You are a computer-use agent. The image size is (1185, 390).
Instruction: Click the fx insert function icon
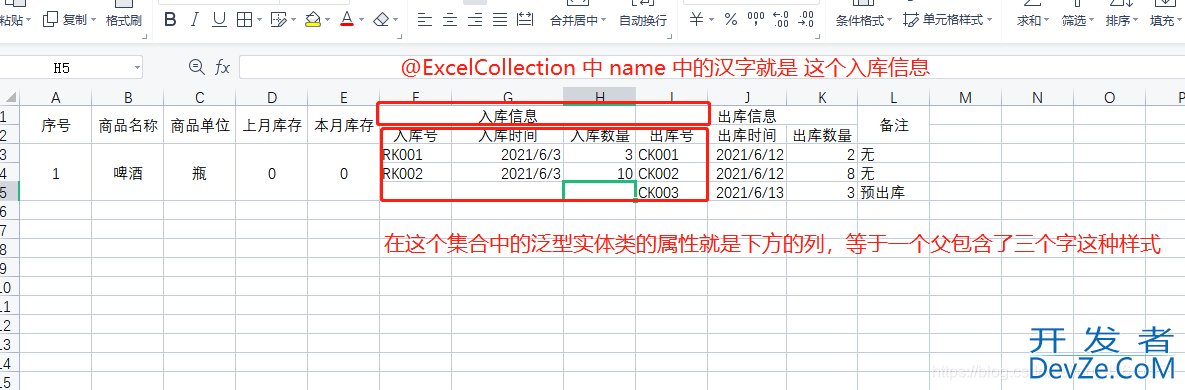(222, 67)
